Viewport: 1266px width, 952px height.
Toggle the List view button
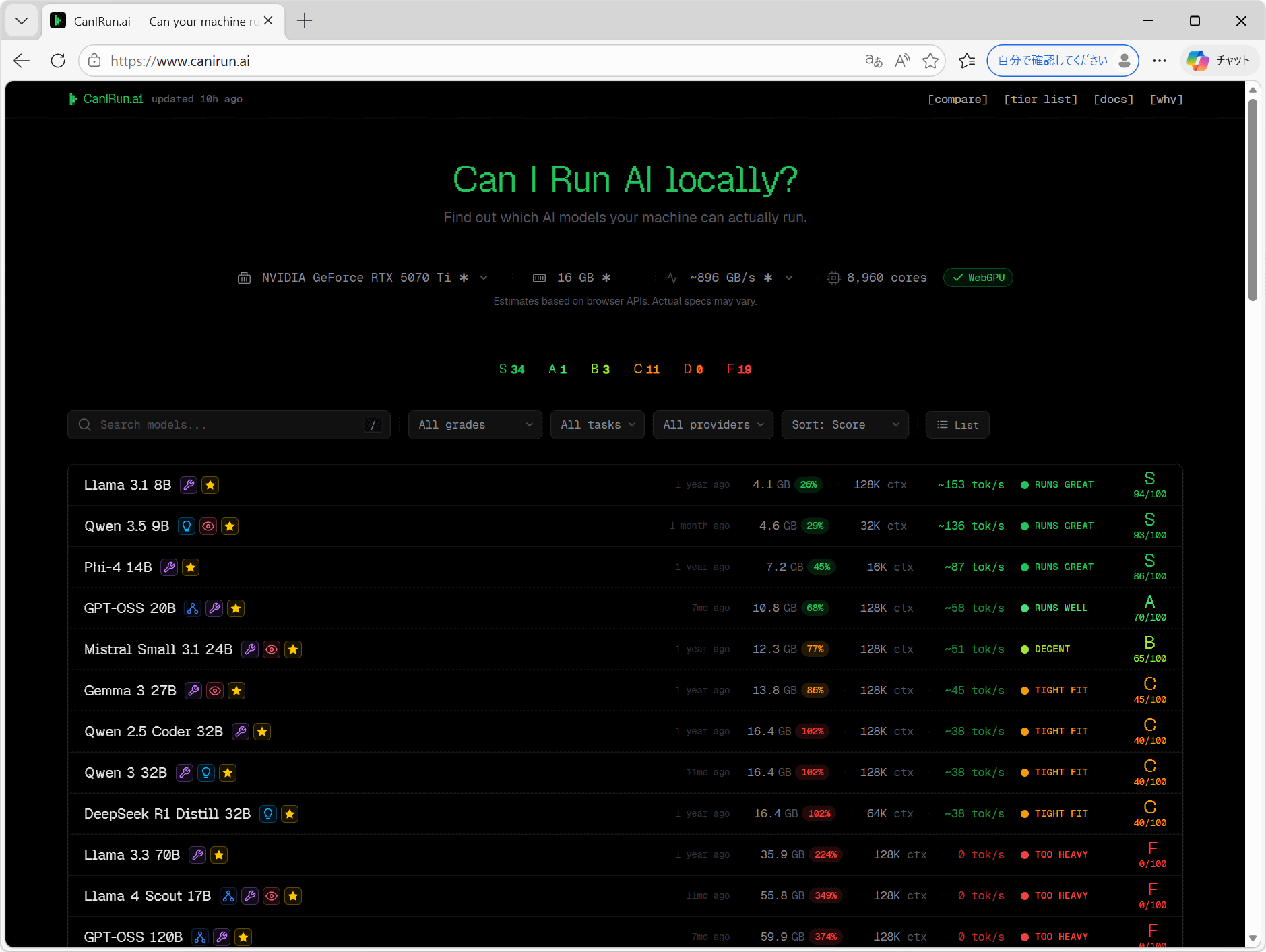click(957, 425)
